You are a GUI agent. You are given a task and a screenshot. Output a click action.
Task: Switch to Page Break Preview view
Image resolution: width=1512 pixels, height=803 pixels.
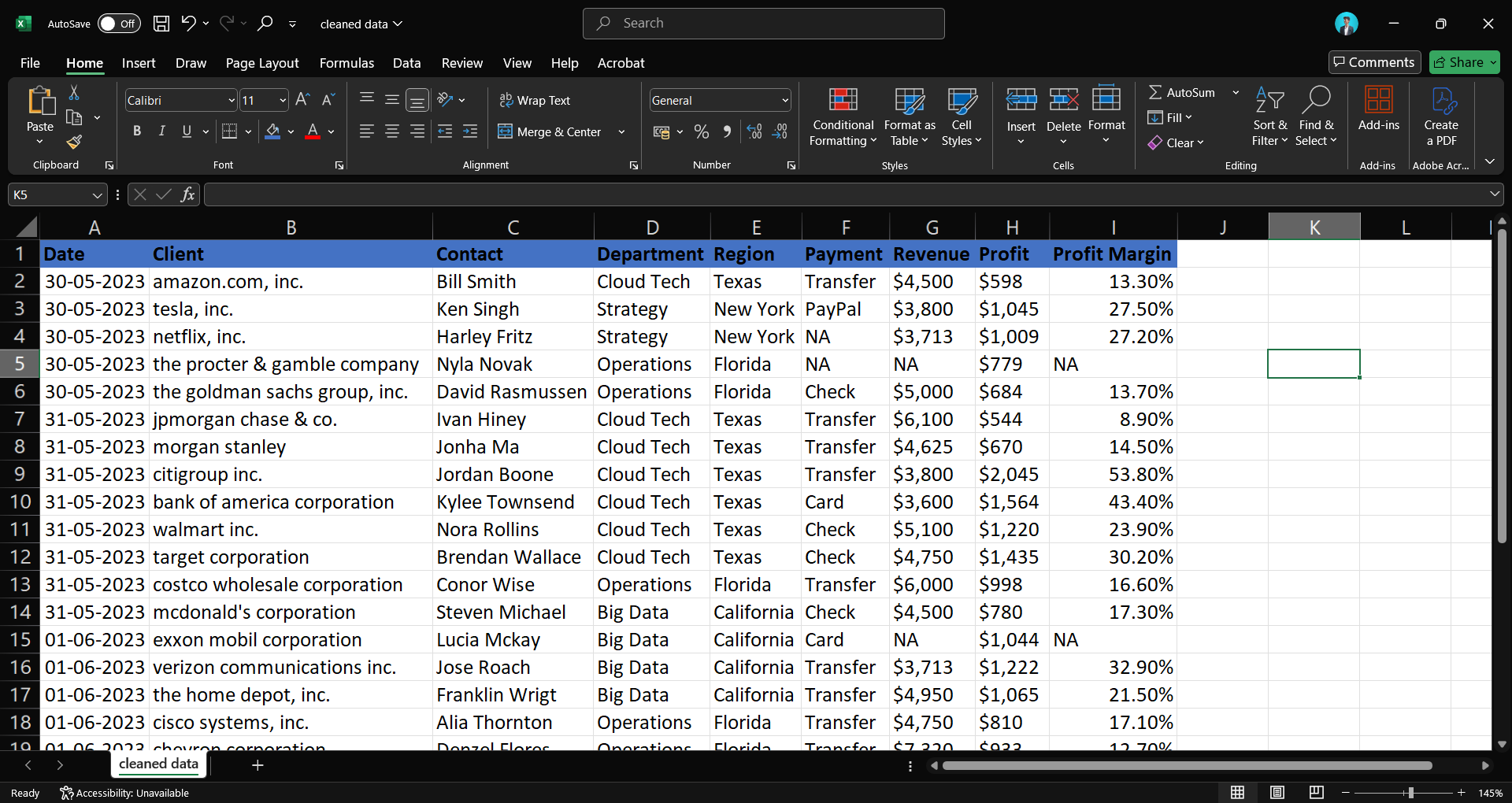[x=1316, y=793]
